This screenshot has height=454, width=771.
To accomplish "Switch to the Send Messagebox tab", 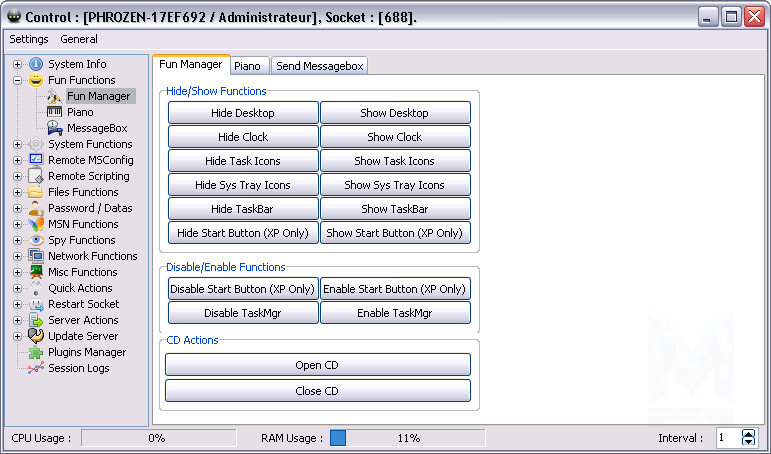I will coord(320,66).
